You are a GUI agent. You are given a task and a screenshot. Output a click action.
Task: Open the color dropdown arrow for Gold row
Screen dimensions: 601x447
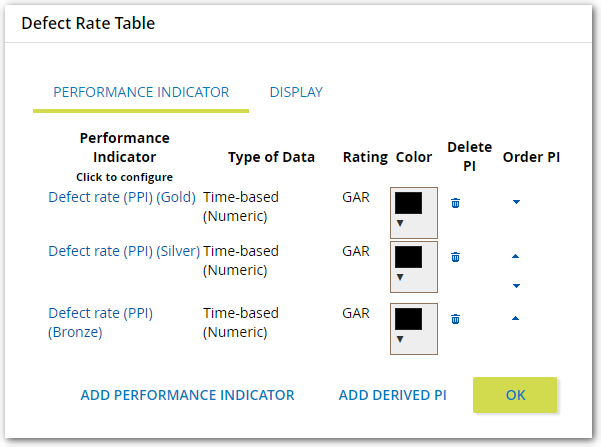click(400, 223)
